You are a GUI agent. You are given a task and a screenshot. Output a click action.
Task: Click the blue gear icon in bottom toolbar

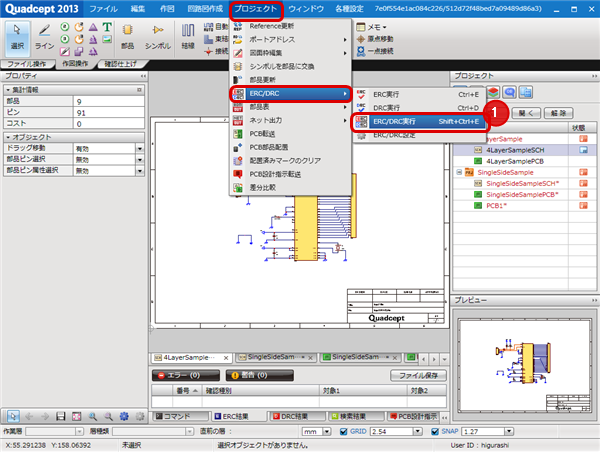click(x=124, y=416)
